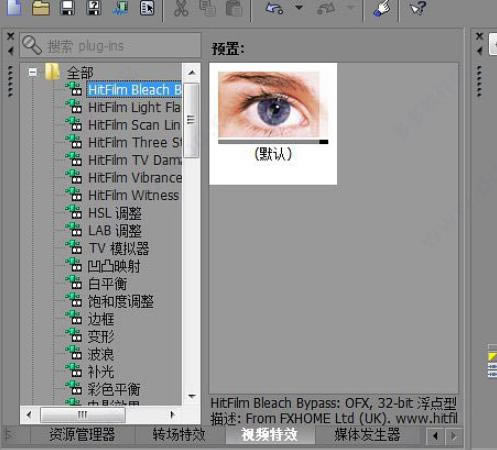Select the 边框 effect
This screenshot has width=497, height=450.
tap(101, 319)
